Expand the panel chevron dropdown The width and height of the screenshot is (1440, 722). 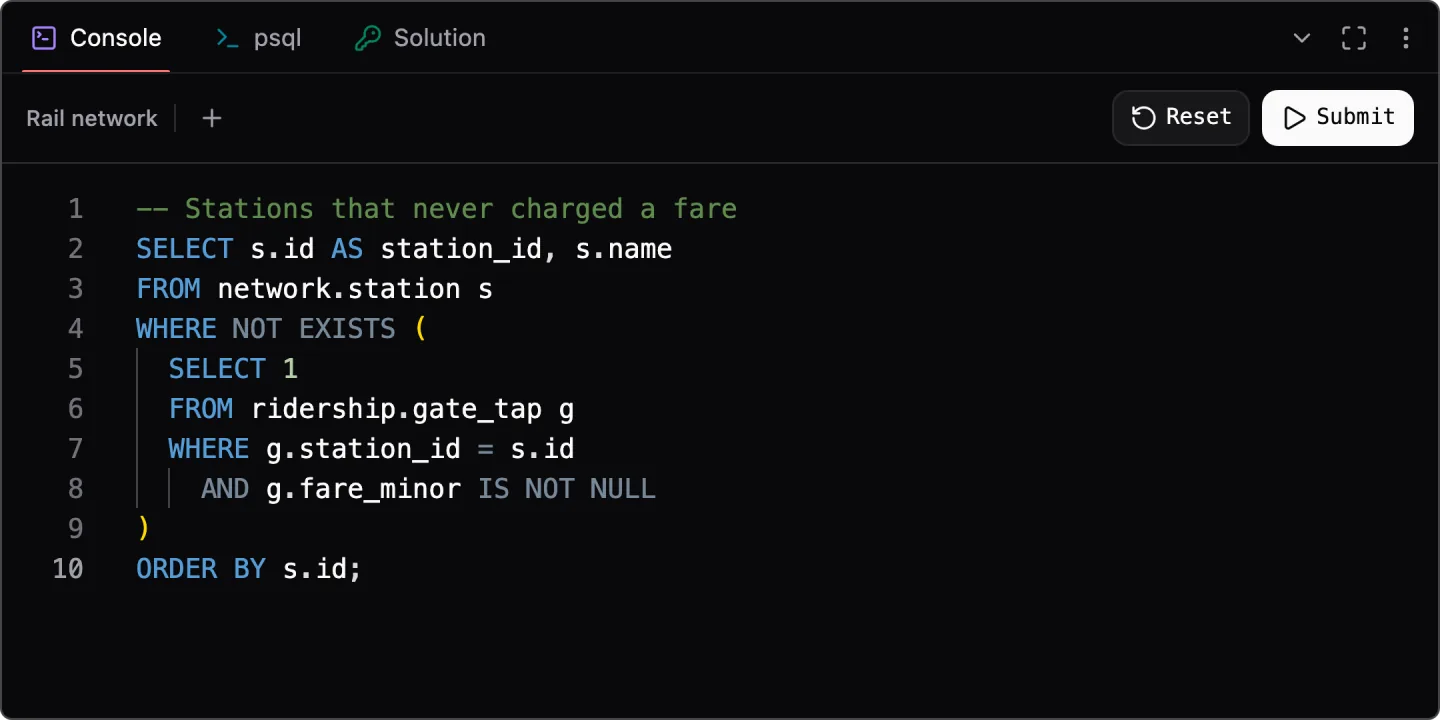click(x=1302, y=38)
